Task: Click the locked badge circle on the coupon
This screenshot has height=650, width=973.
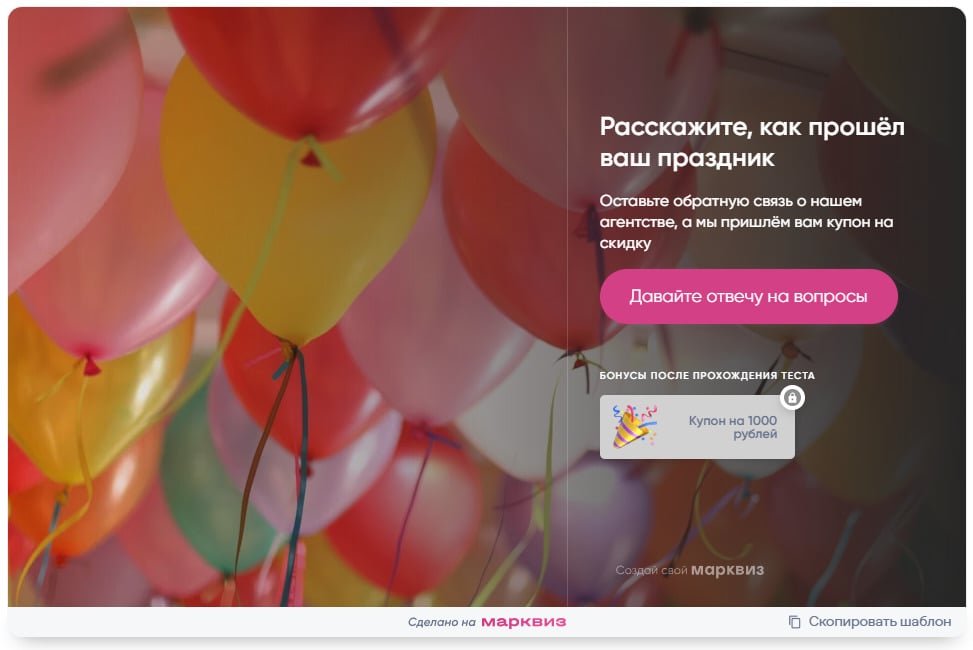Action: tap(792, 398)
